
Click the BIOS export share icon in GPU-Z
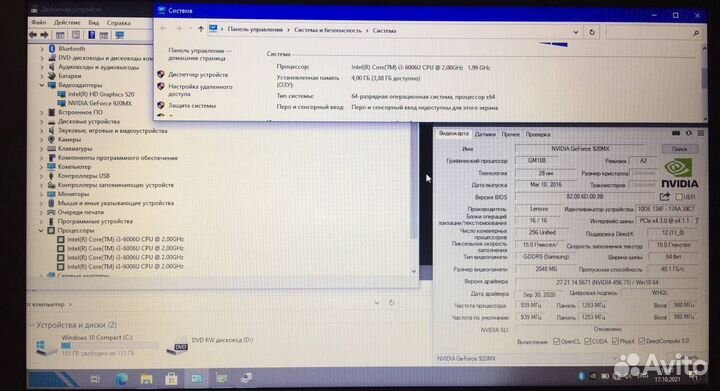664,196
